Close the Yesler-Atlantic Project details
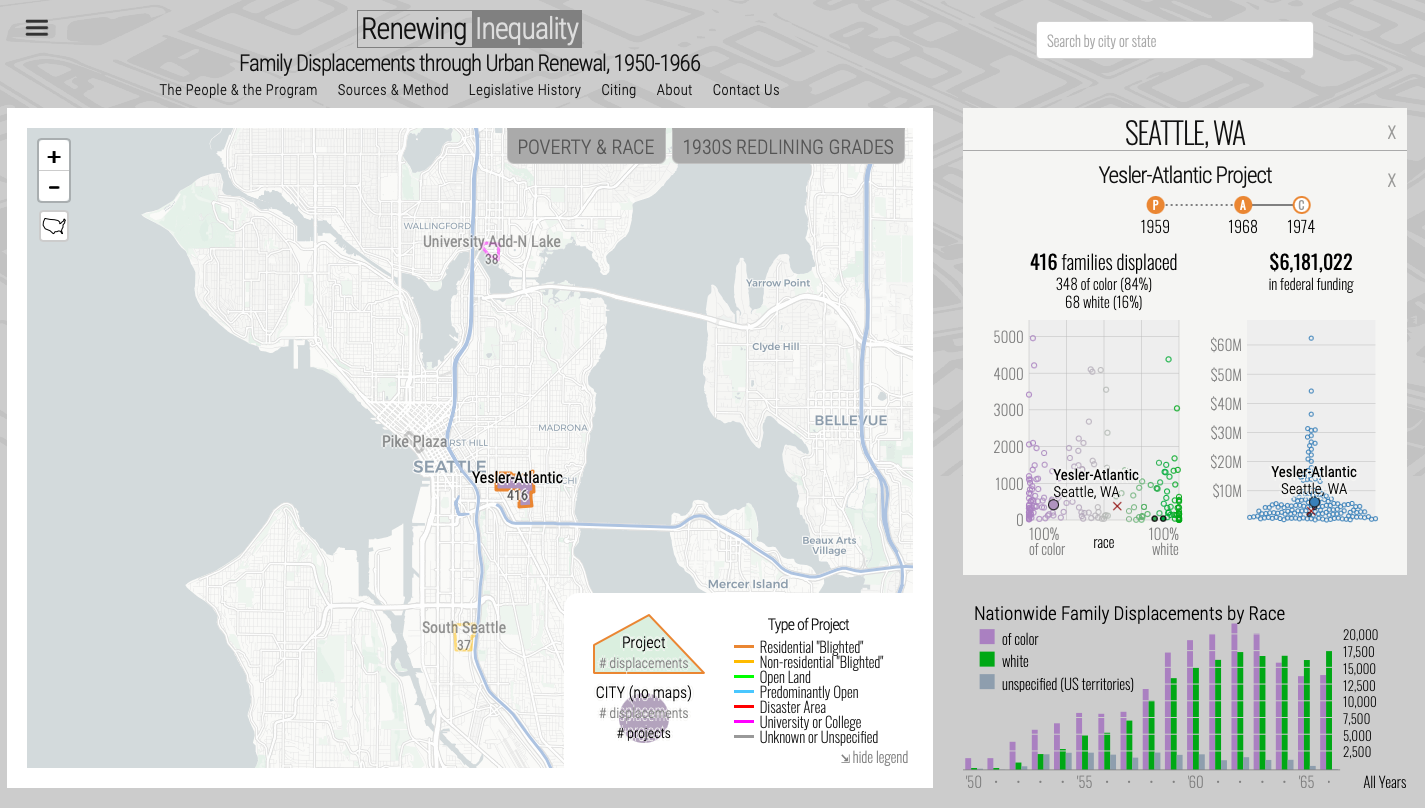 pos(1391,181)
